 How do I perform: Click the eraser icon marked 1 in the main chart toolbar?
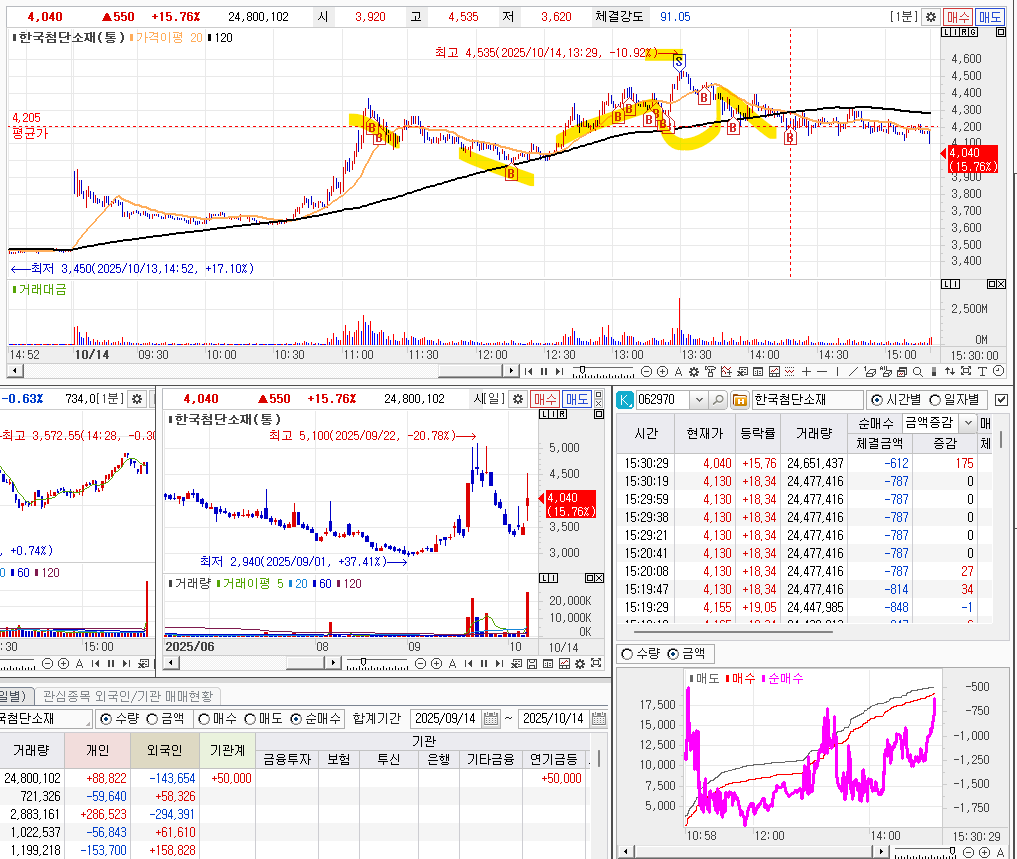[870, 372]
